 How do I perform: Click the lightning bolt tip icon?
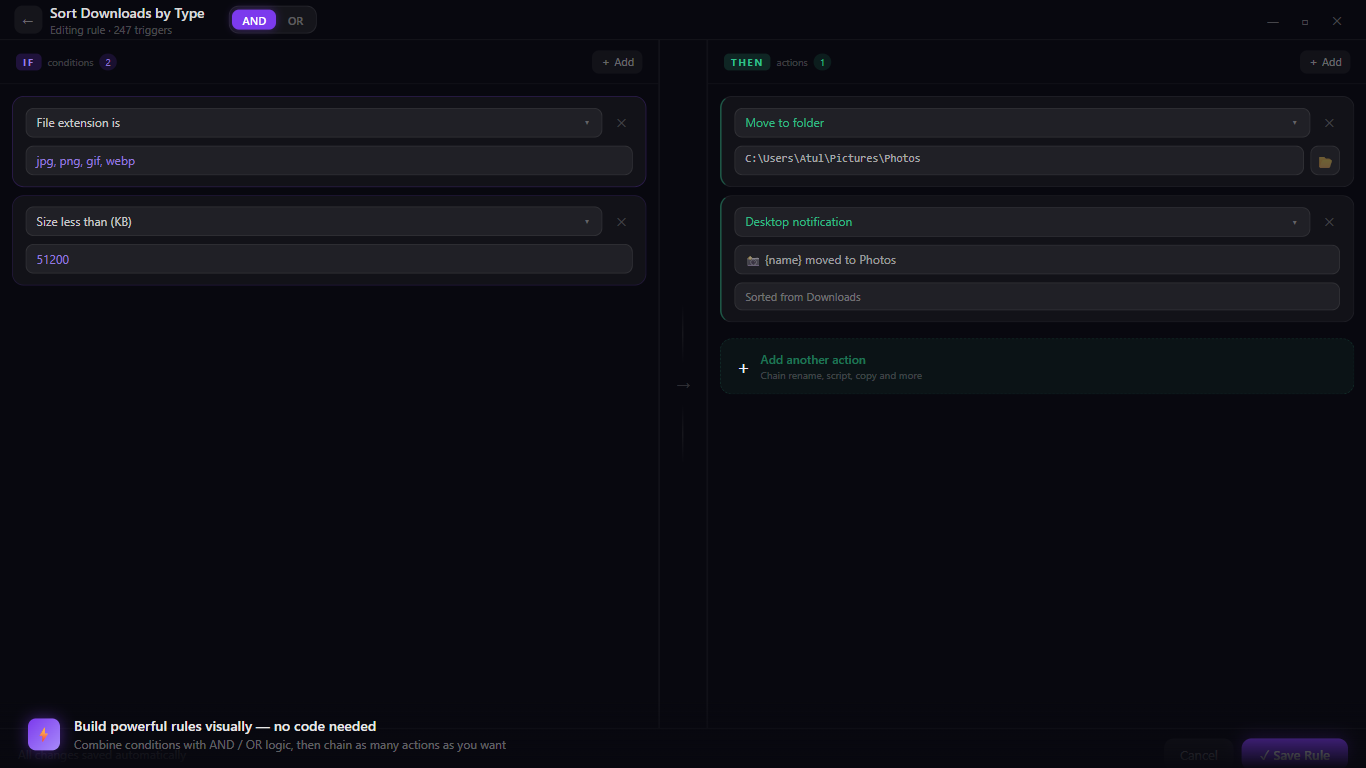(x=44, y=734)
